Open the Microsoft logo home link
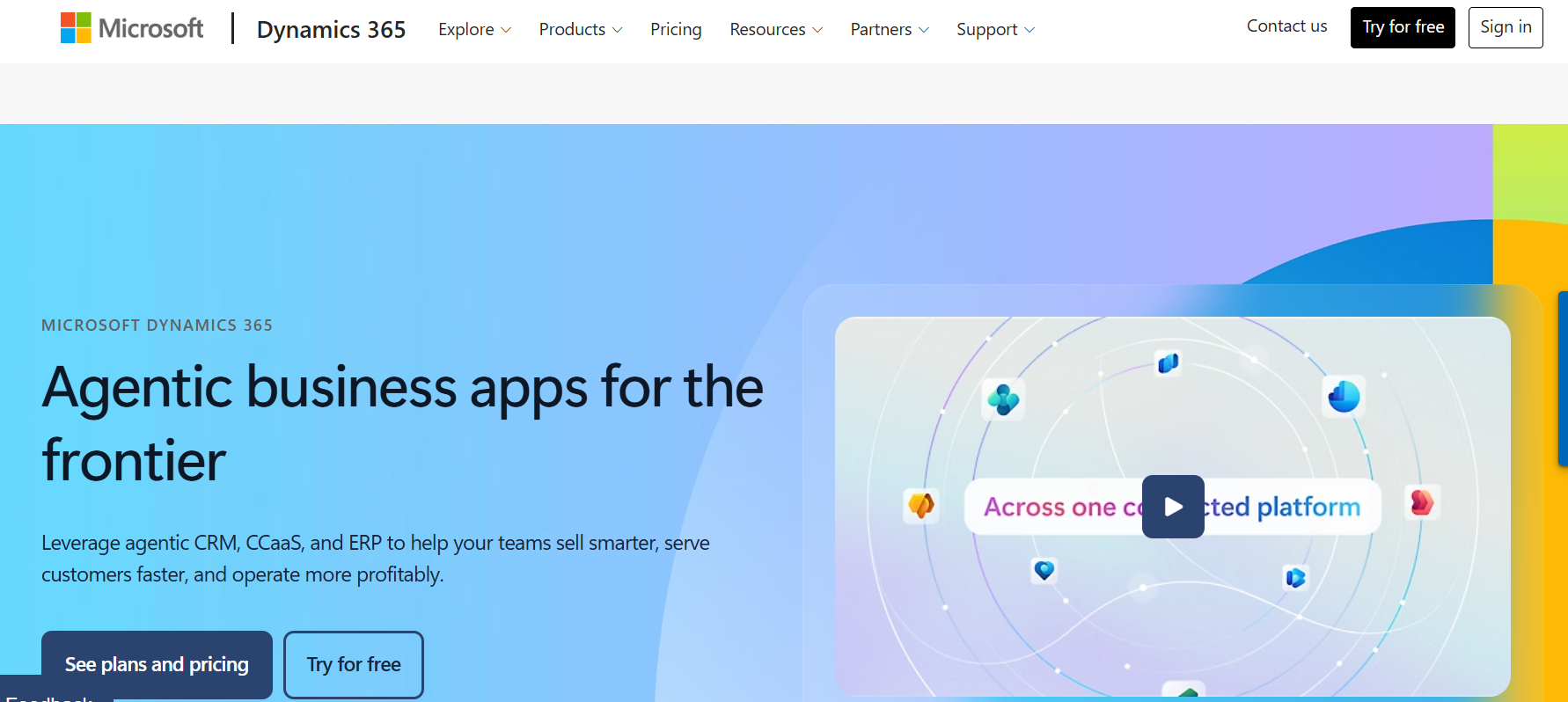The width and height of the screenshot is (1568, 702). (132, 28)
